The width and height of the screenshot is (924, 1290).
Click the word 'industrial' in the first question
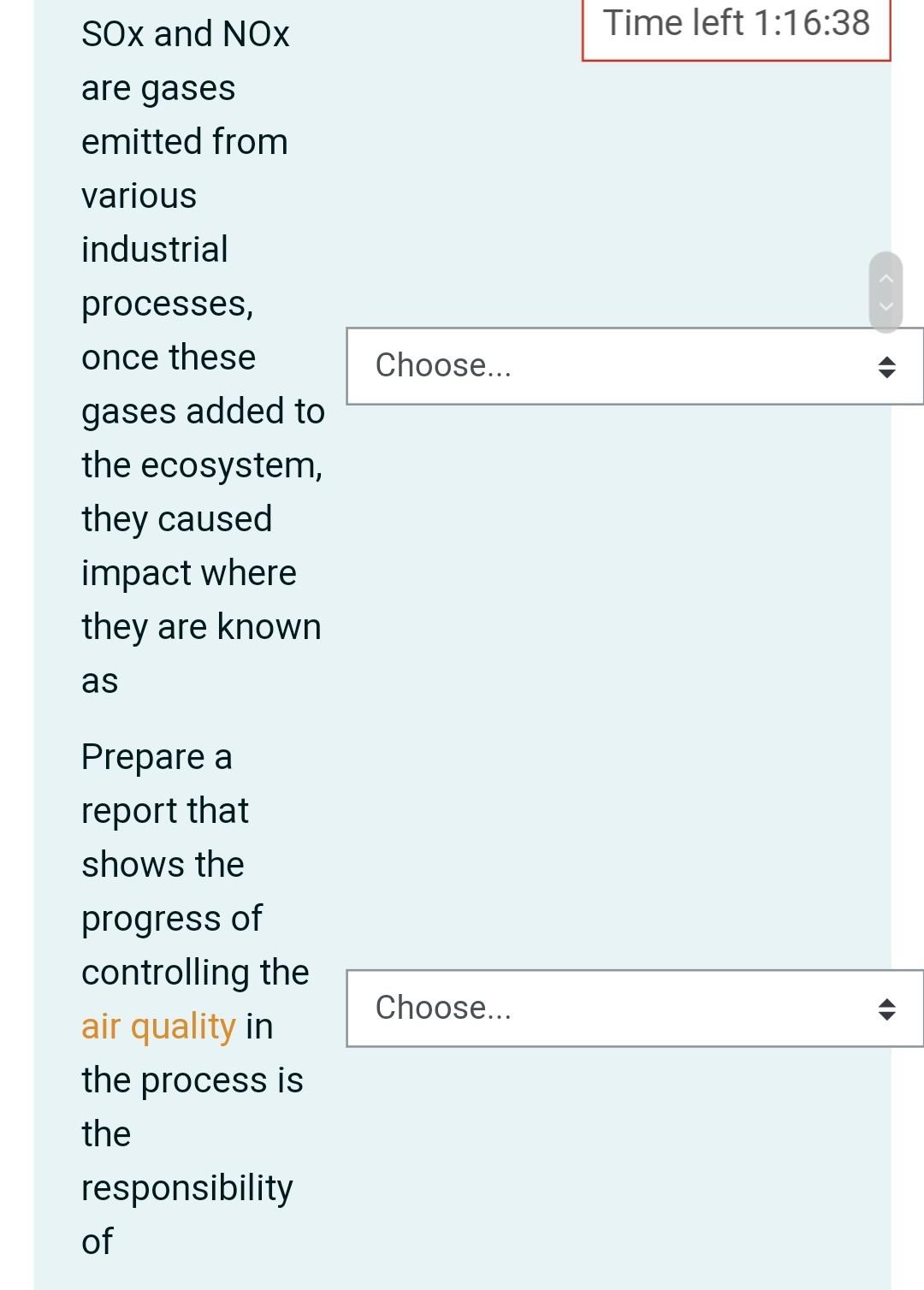pos(155,250)
